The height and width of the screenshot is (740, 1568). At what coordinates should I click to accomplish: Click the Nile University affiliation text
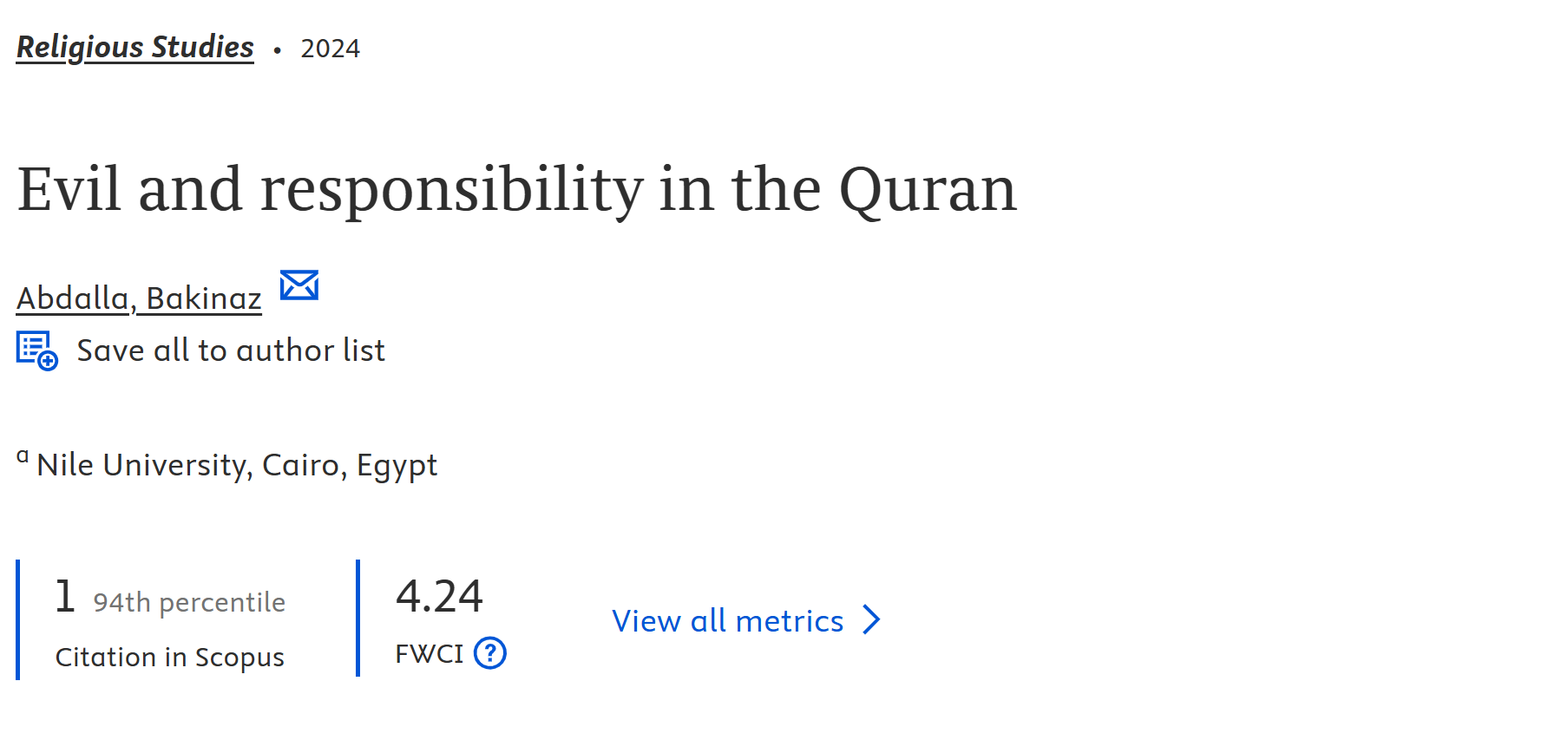(237, 466)
